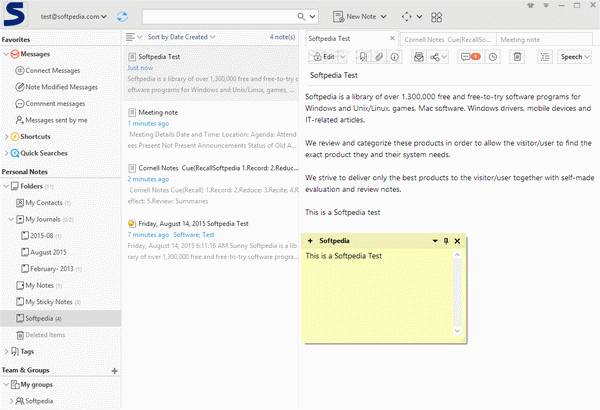The height and width of the screenshot is (410, 600).
Task: Open the comments icon with badge
Action: 471,57
